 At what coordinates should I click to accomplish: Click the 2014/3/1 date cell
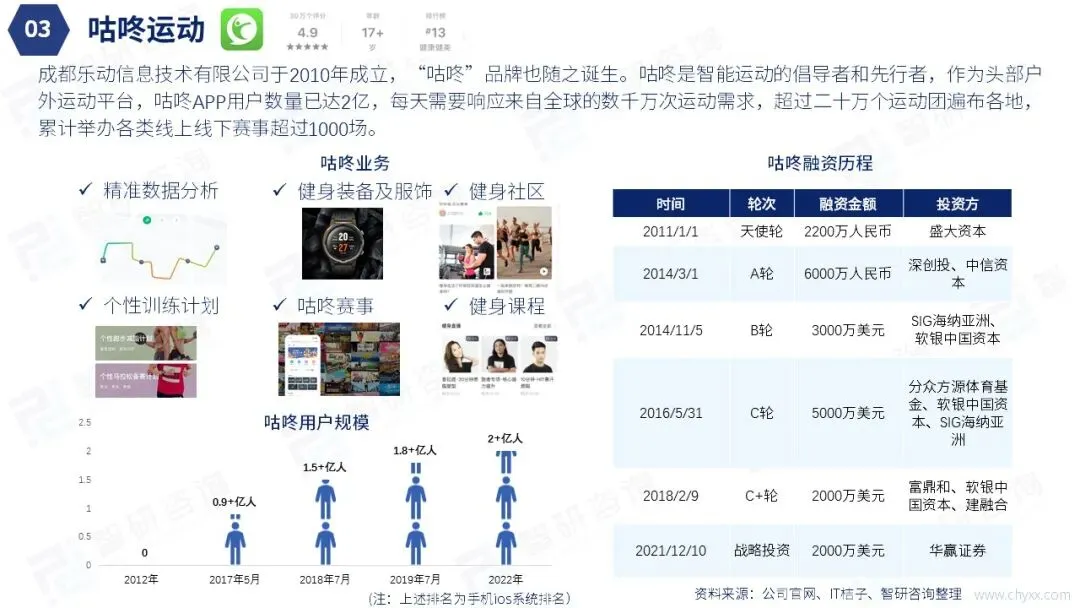click(670, 274)
